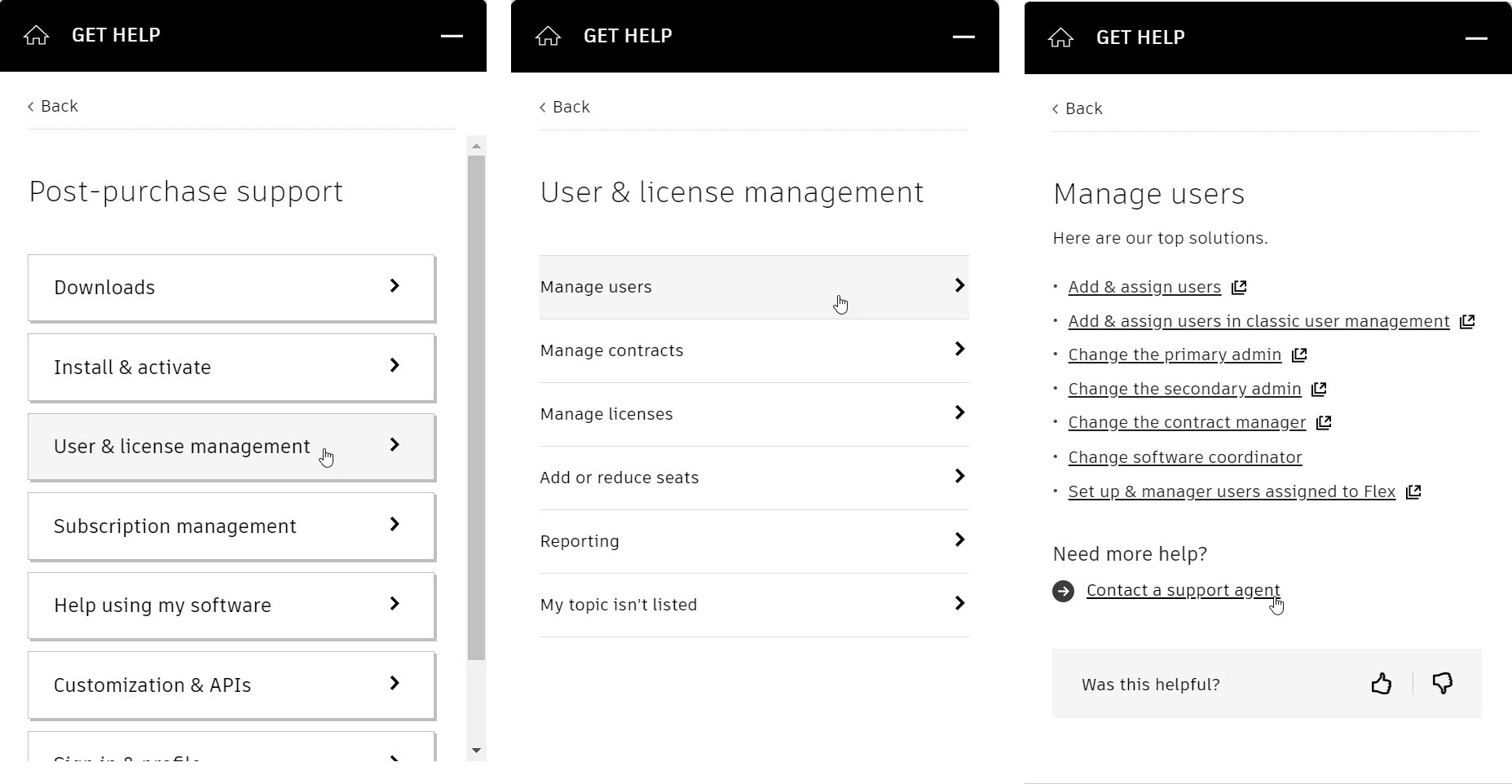Select Downloads support category

pyautogui.click(x=231, y=288)
